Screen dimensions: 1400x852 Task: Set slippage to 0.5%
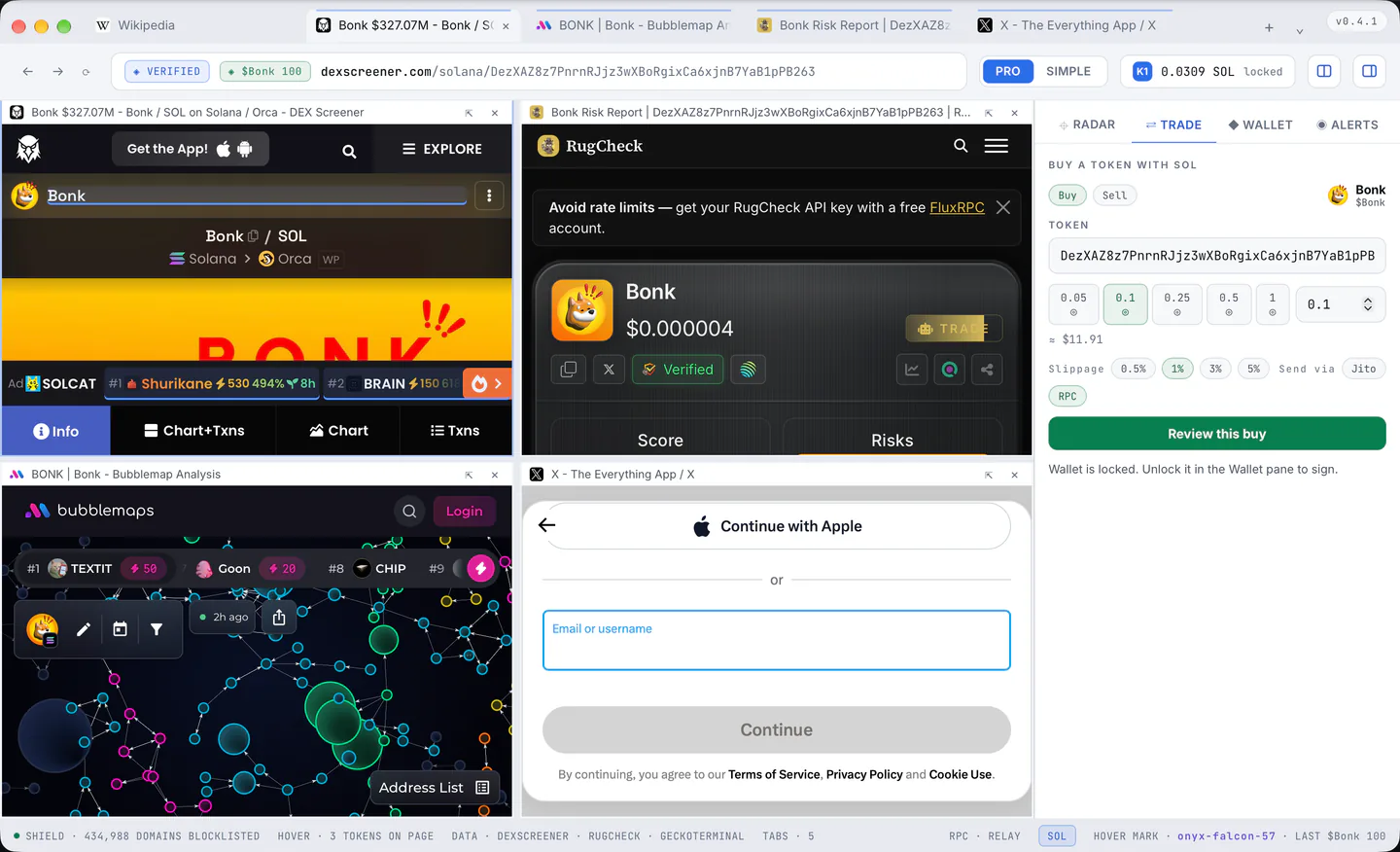1134,369
